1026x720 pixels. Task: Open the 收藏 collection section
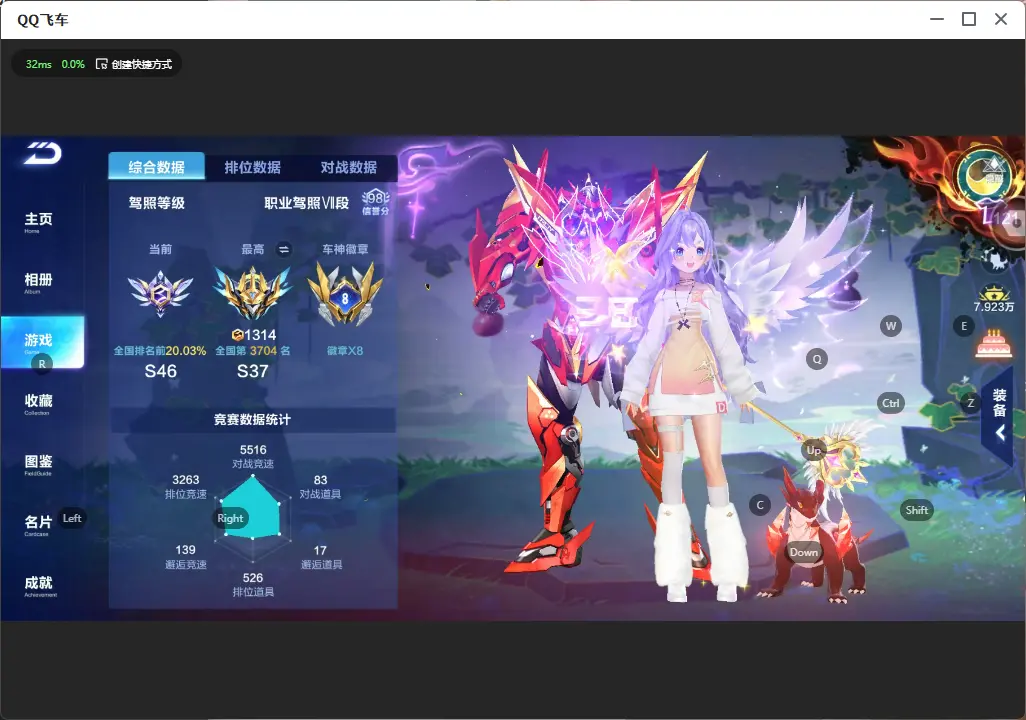tap(39, 404)
